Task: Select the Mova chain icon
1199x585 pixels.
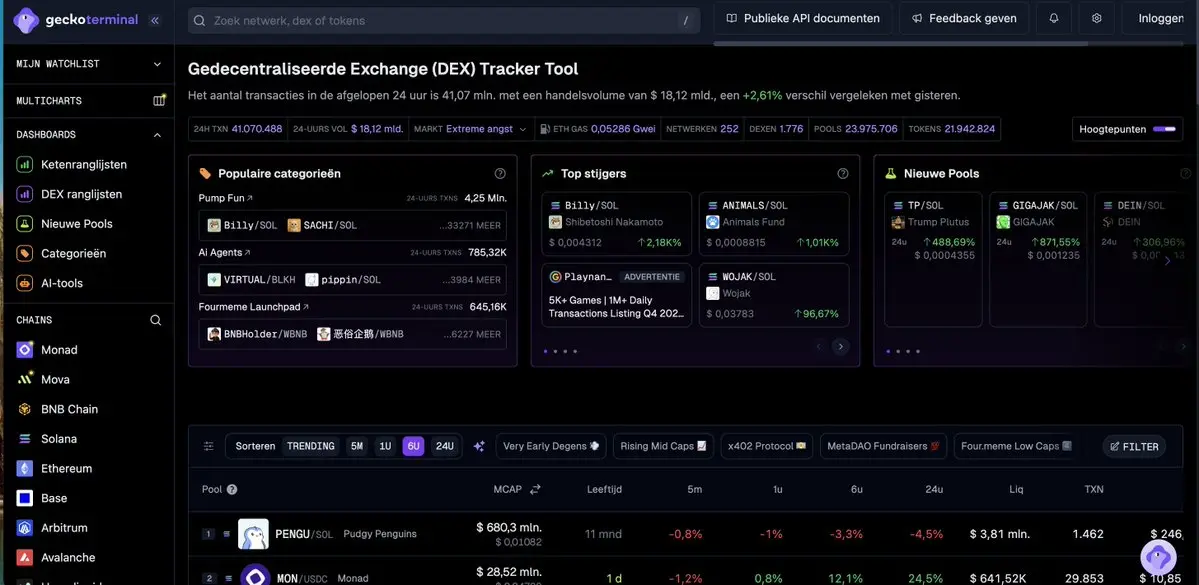Action: tap(25, 379)
